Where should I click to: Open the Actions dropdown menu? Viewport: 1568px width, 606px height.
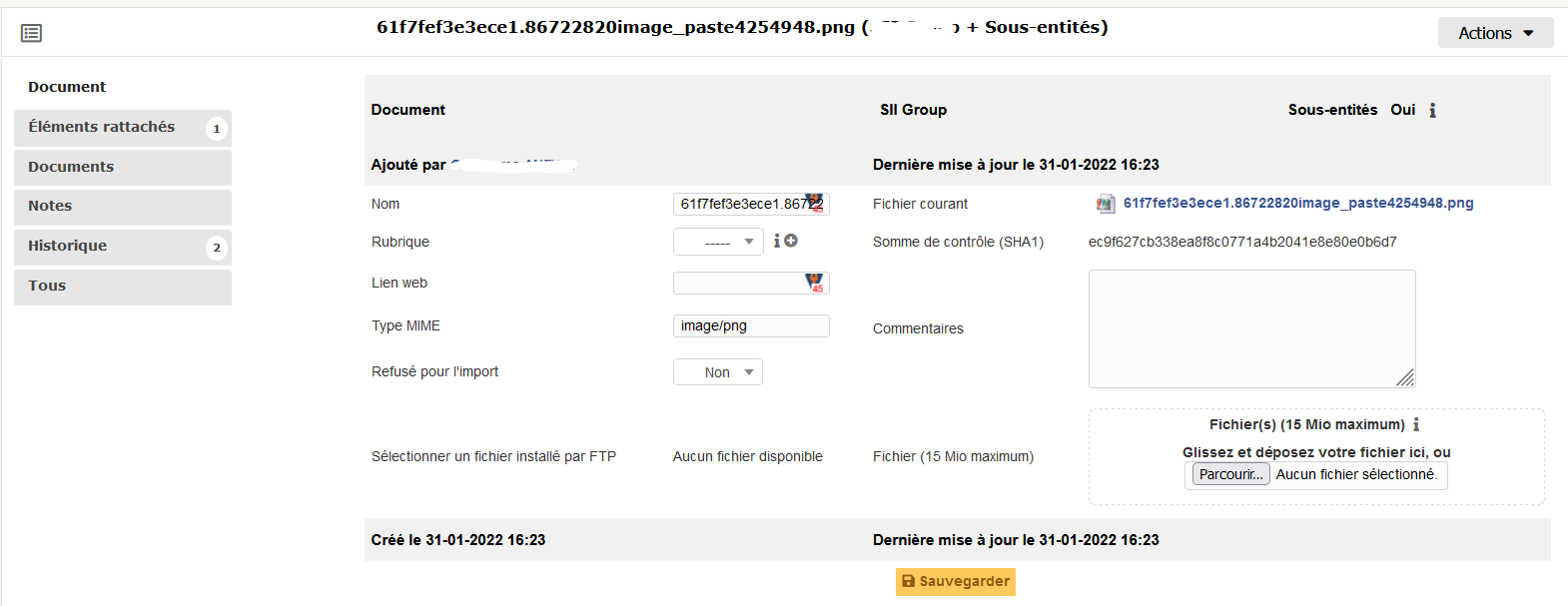[1493, 32]
